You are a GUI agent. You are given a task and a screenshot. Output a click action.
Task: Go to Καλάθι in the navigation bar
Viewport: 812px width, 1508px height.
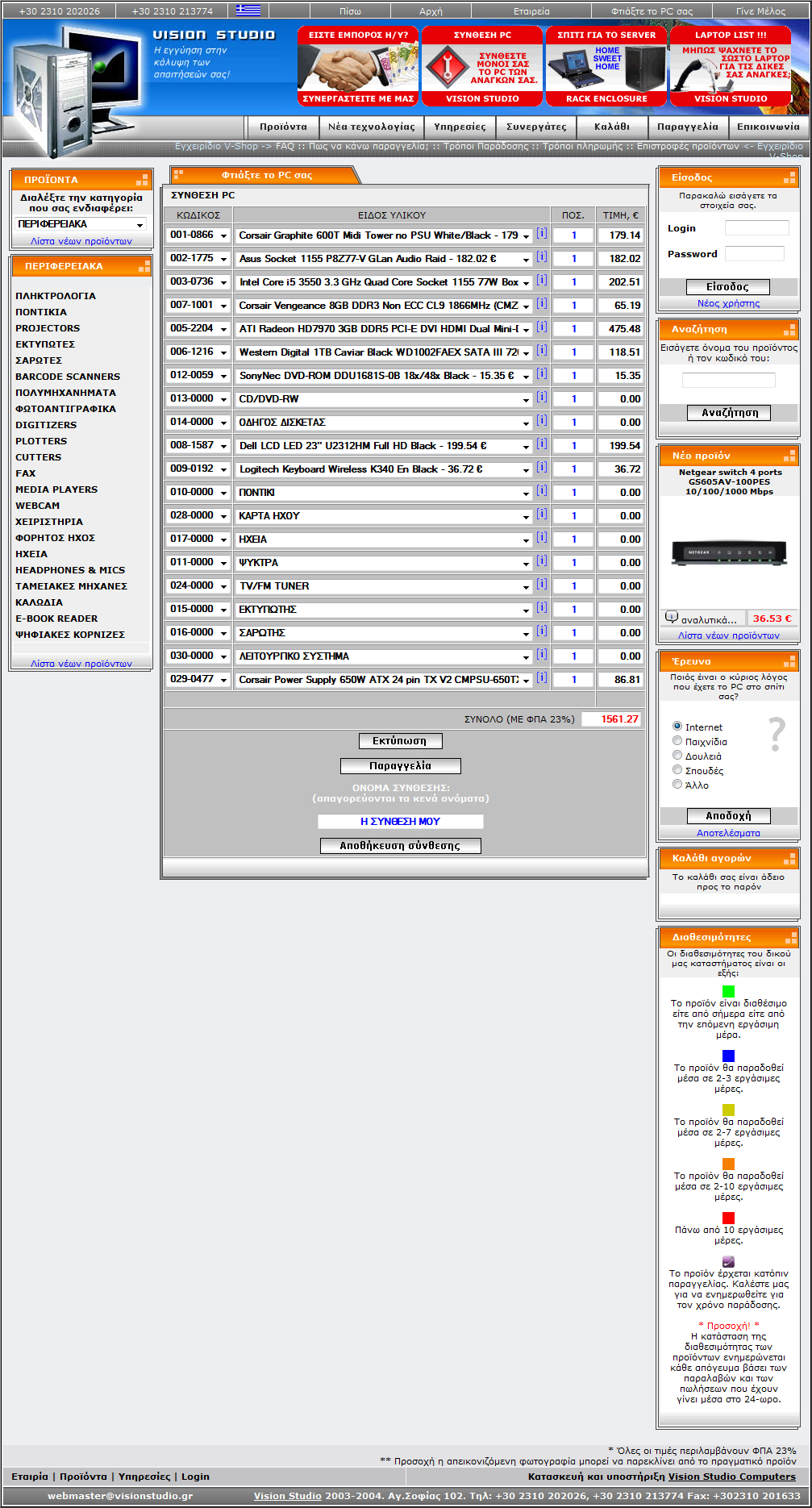coord(612,127)
